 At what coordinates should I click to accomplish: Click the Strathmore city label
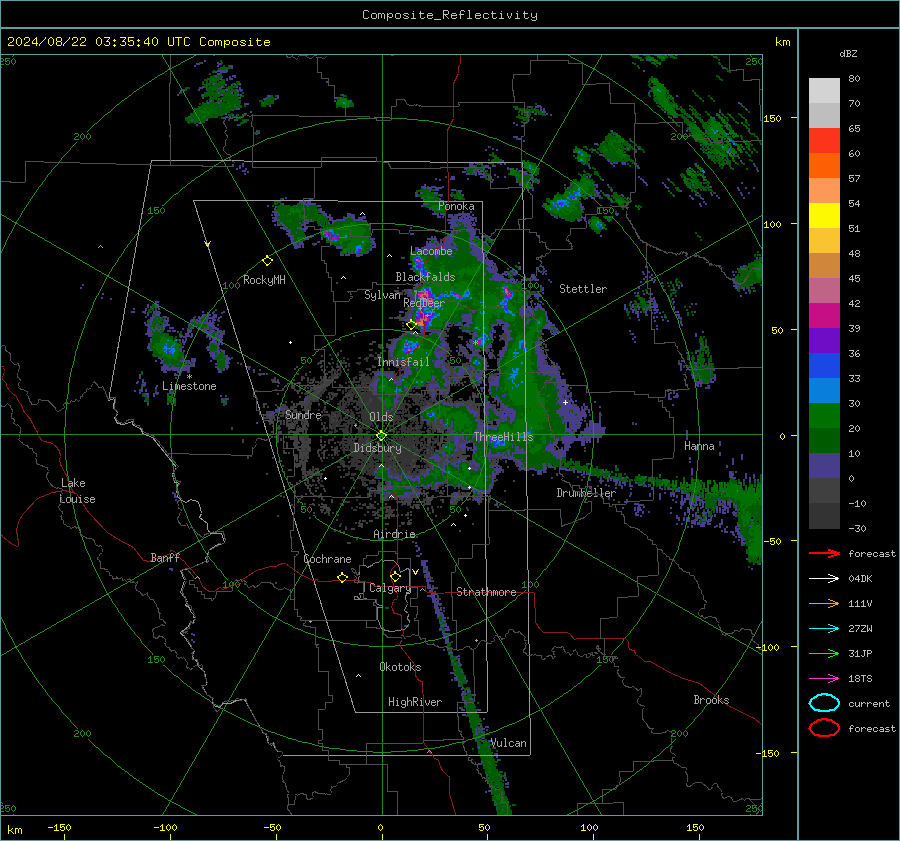(486, 592)
